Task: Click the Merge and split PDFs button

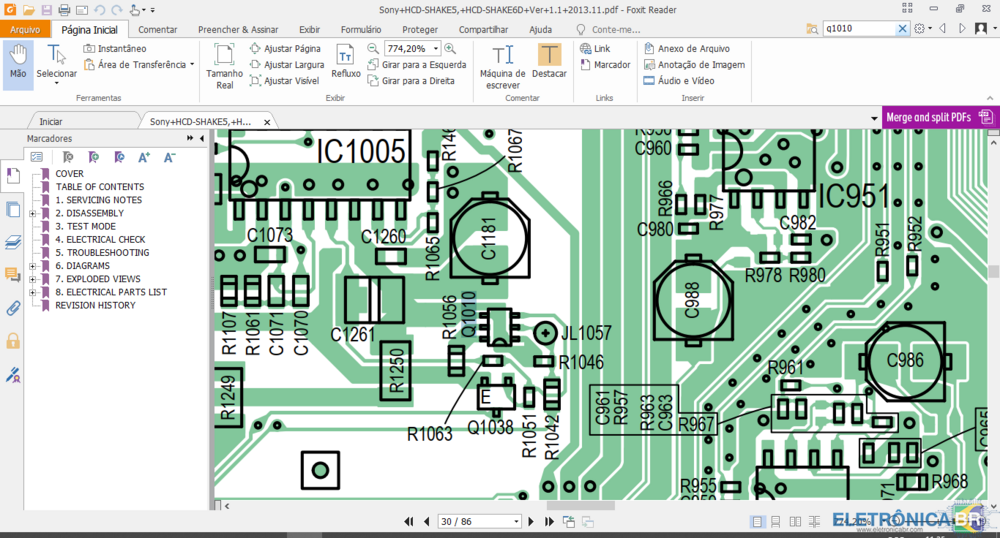Action: (939, 117)
